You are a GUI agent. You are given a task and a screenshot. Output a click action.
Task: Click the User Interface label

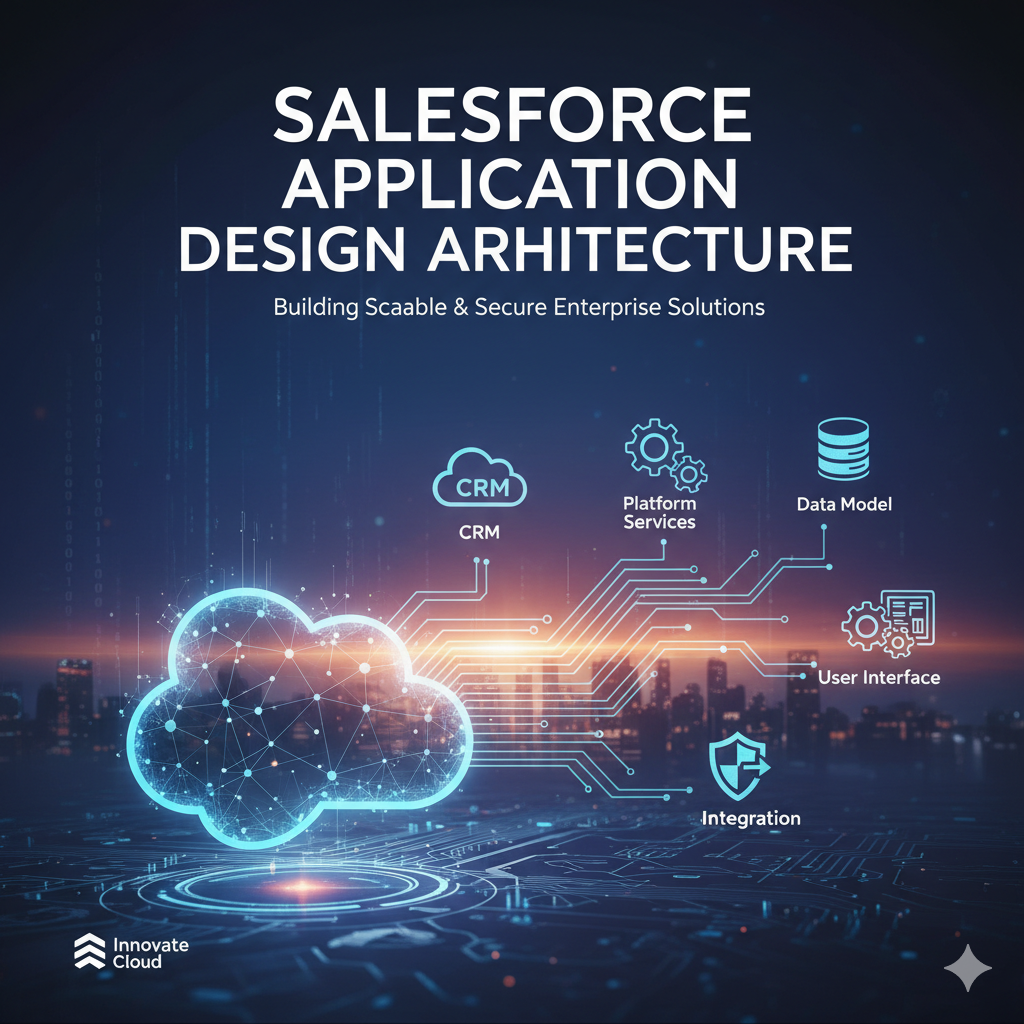coord(879,678)
